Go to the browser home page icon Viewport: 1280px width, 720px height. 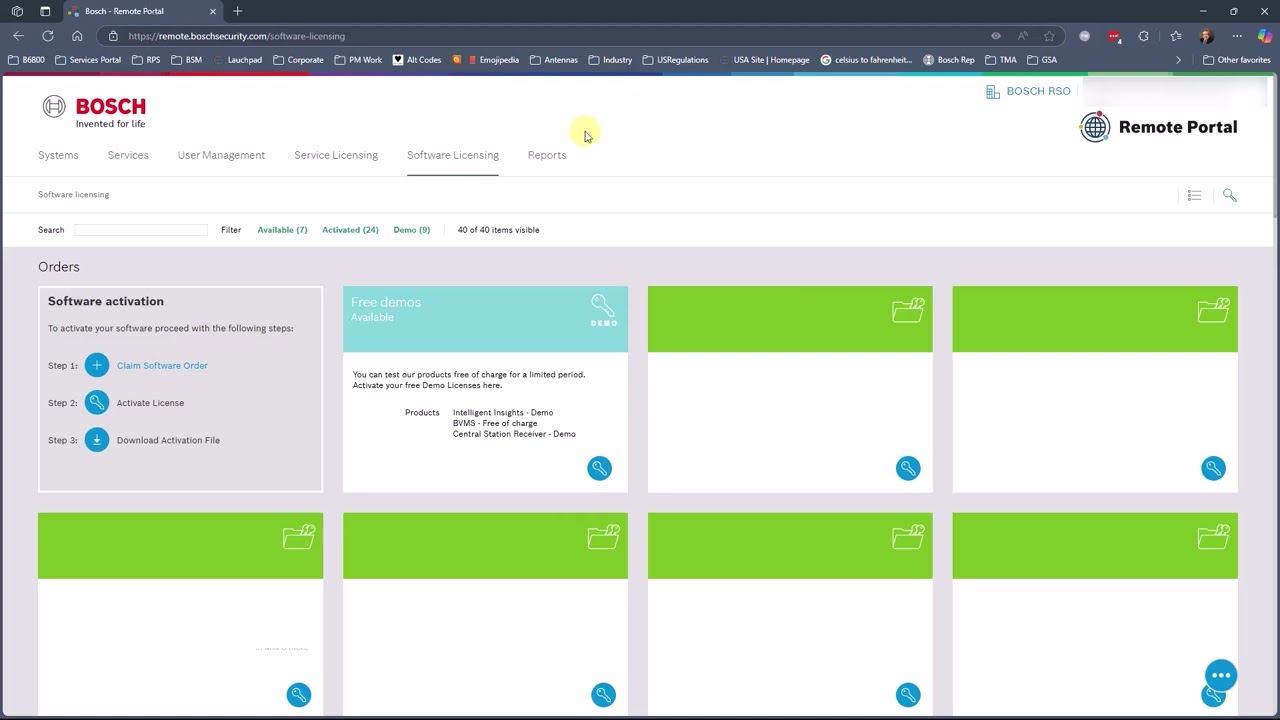[77, 36]
